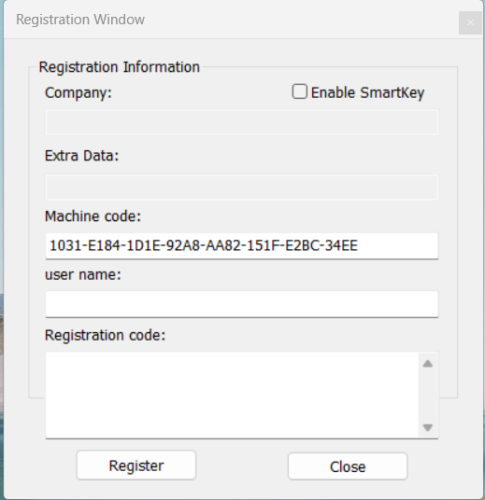The width and height of the screenshot is (485, 500).
Task: Click inside the Registration code text area
Action: (x=232, y=395)
